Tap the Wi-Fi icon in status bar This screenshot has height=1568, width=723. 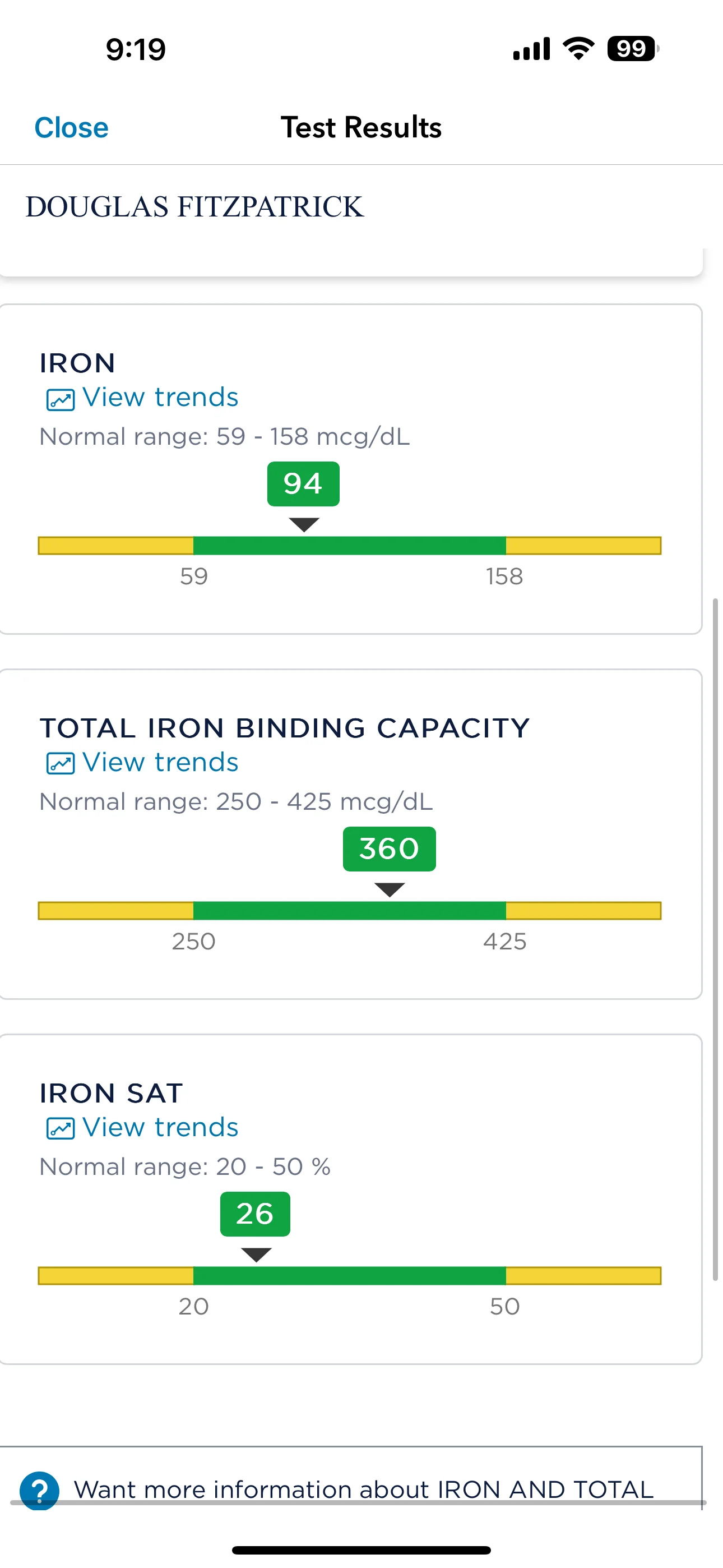pos(578,49)
